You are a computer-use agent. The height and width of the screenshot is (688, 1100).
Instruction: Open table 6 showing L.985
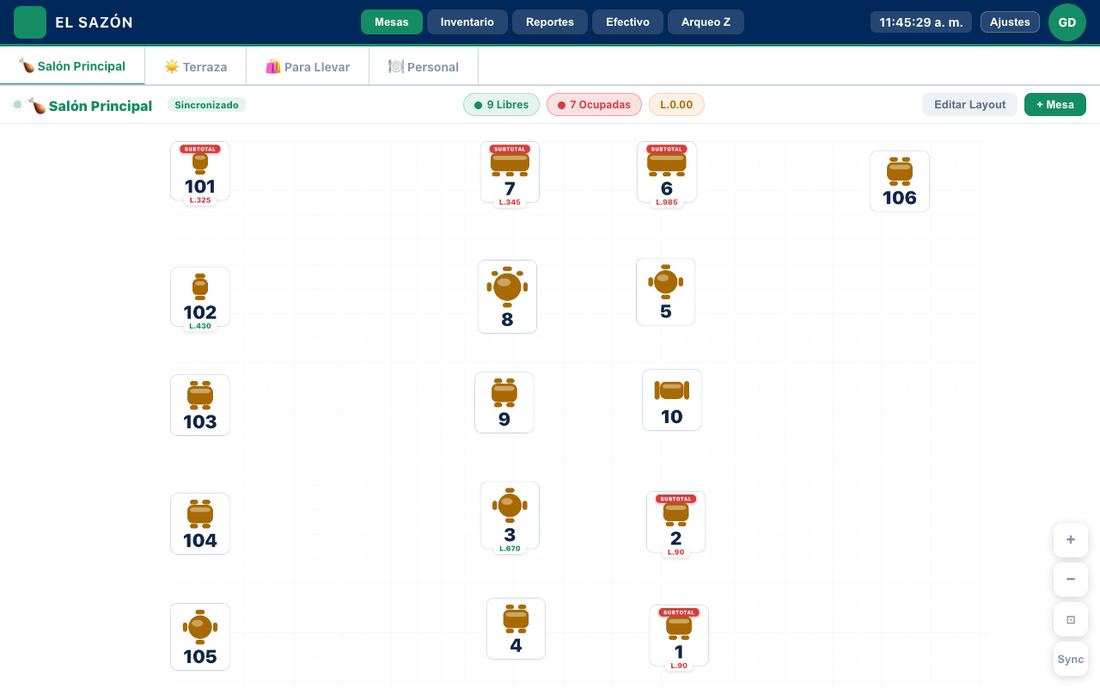[666, 173]
